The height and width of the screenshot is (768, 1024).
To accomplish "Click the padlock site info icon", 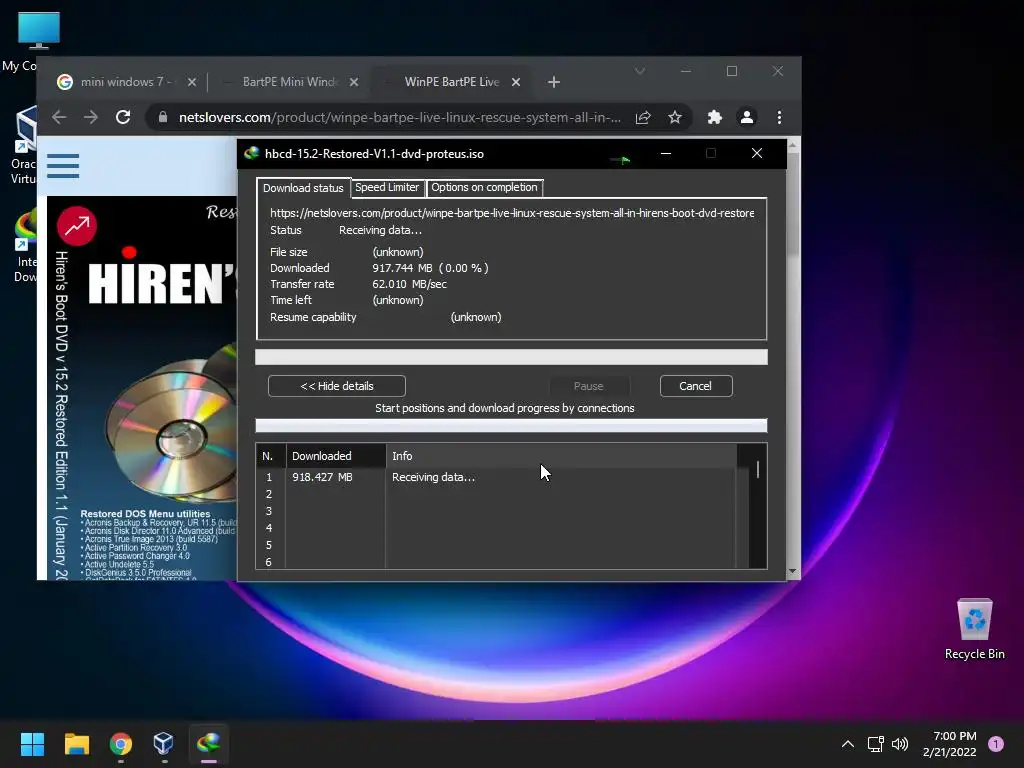I will click(x=163, y=118).
